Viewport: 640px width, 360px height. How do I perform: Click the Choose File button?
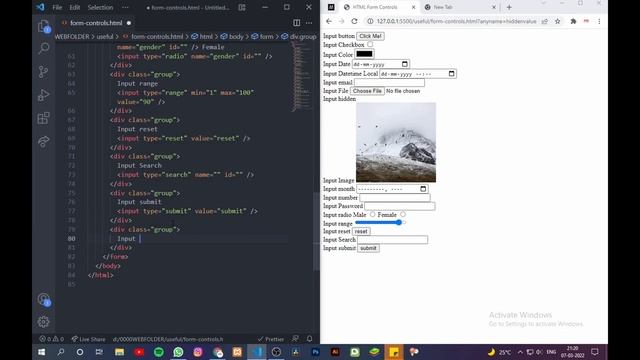(367, 91)
